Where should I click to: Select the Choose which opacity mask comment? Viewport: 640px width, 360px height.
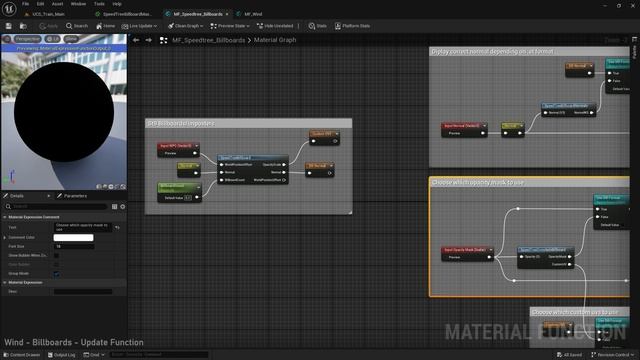[529, 182]
